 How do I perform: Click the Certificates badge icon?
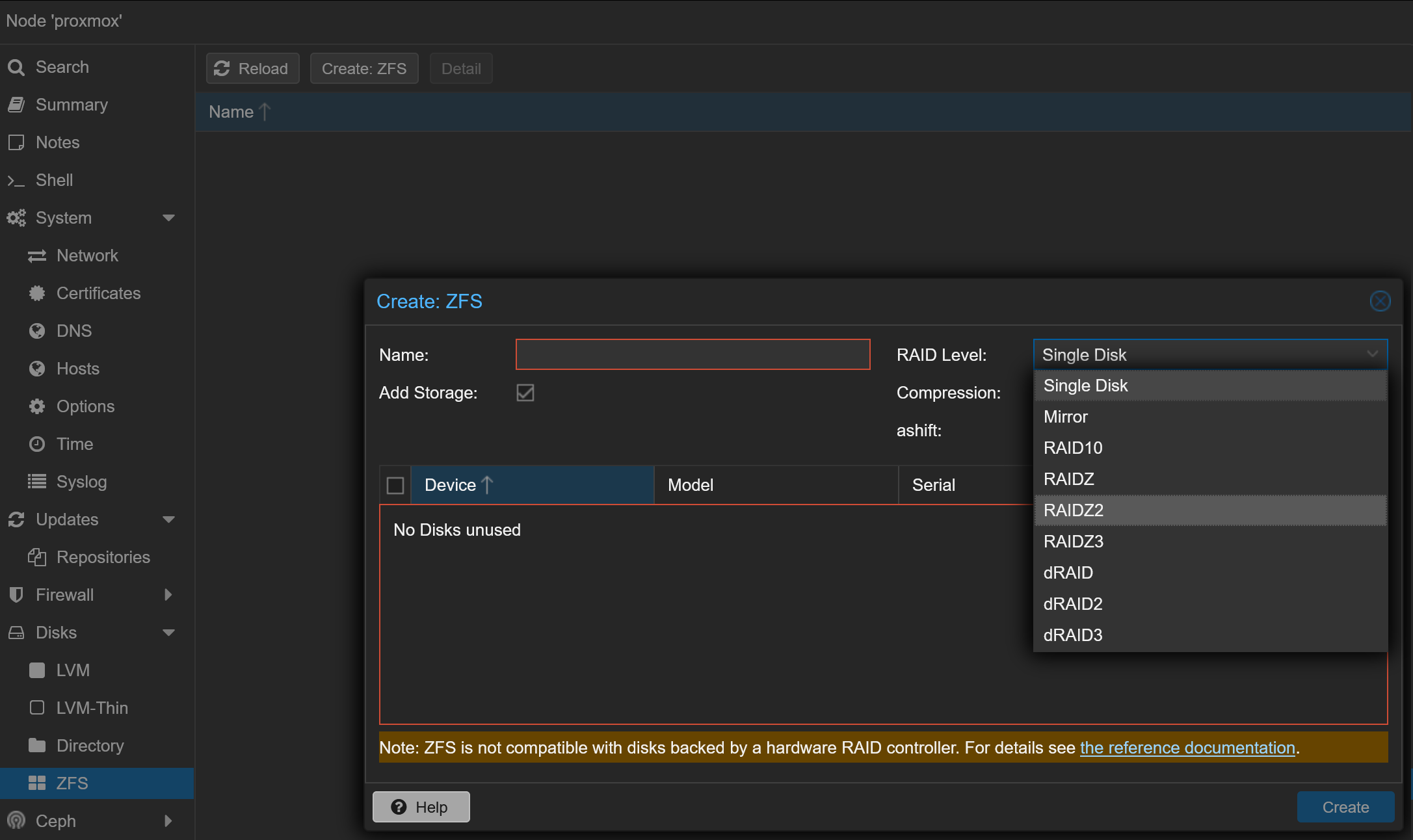click(x=37, y=293)
